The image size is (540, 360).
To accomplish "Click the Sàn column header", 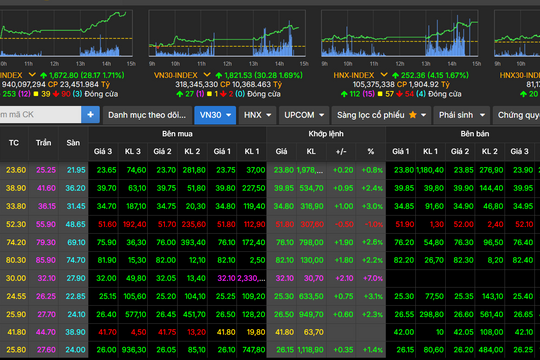I will click(73, 143).
